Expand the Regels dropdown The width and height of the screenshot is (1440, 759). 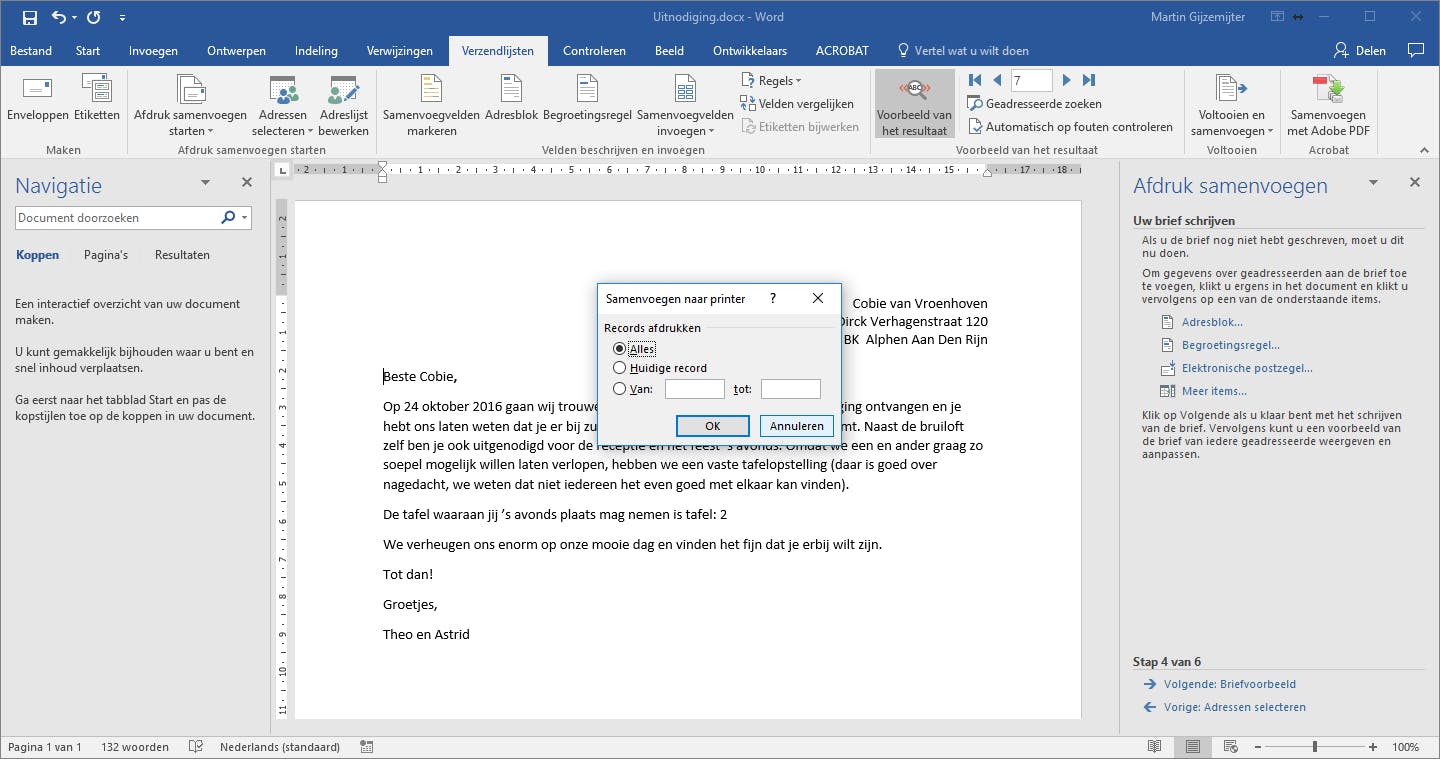[x=772, y=80]
